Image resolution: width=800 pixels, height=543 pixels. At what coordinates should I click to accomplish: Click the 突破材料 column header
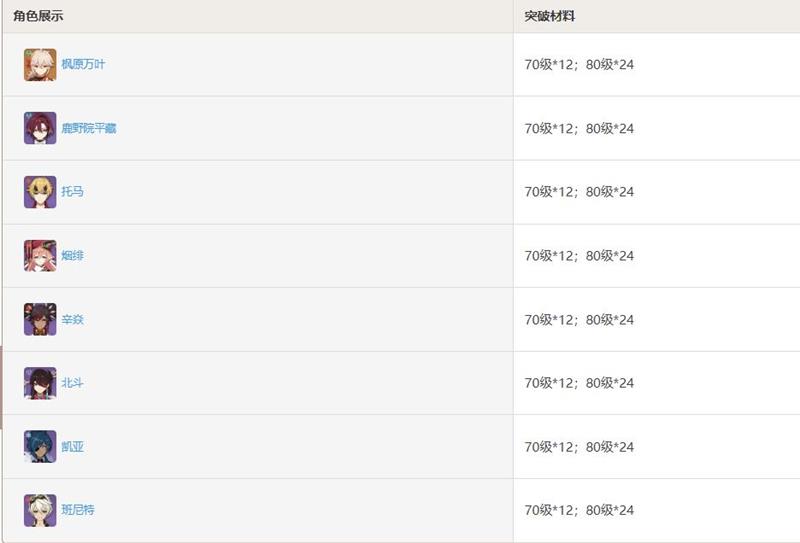point(549,17)
